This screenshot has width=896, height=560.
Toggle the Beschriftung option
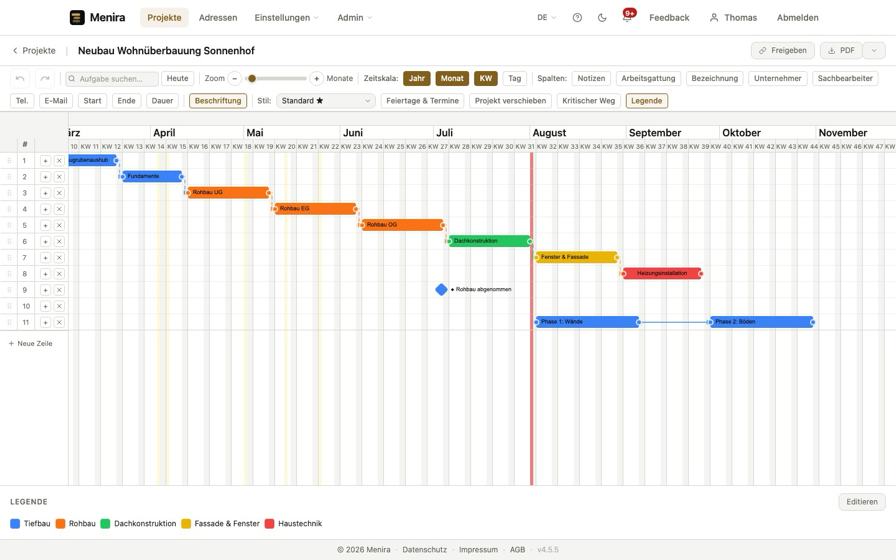(x=218, y=101)
